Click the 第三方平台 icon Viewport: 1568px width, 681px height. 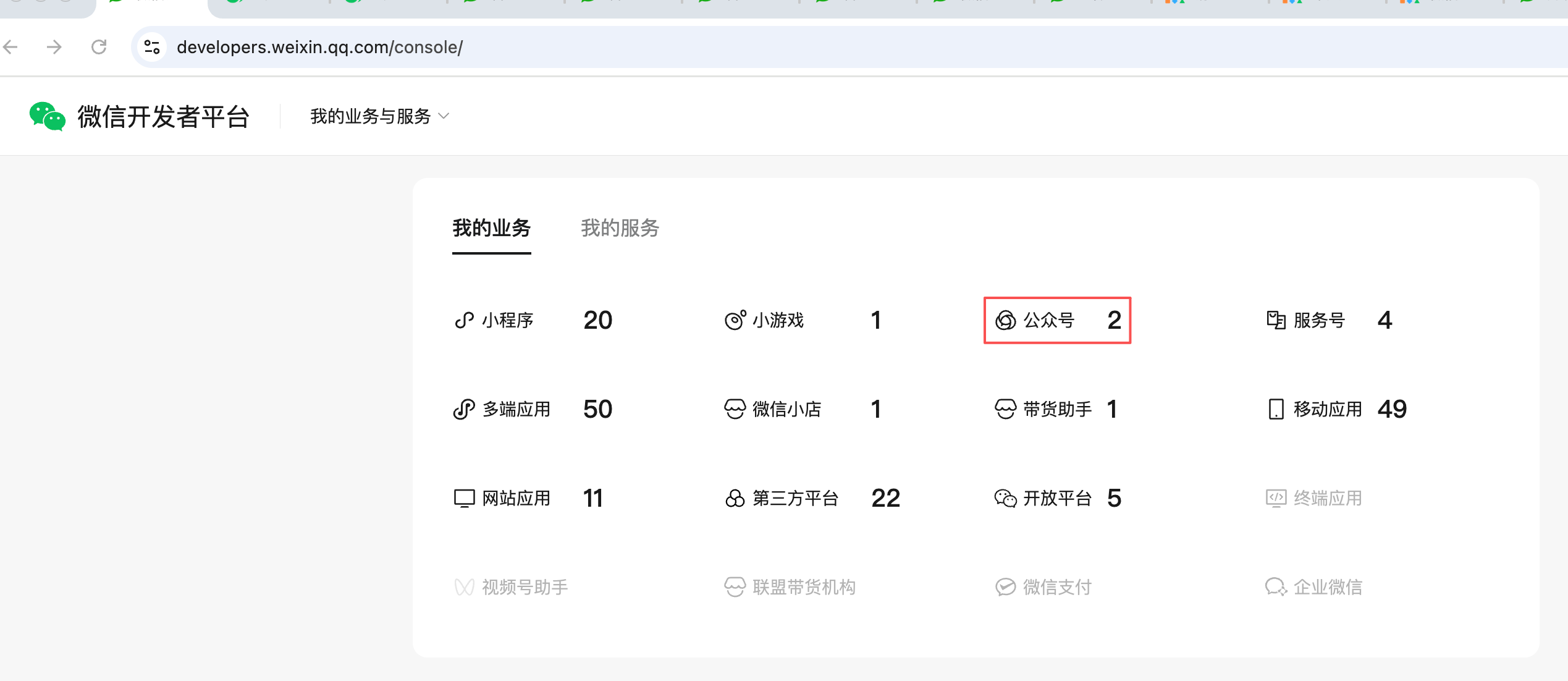735,498
